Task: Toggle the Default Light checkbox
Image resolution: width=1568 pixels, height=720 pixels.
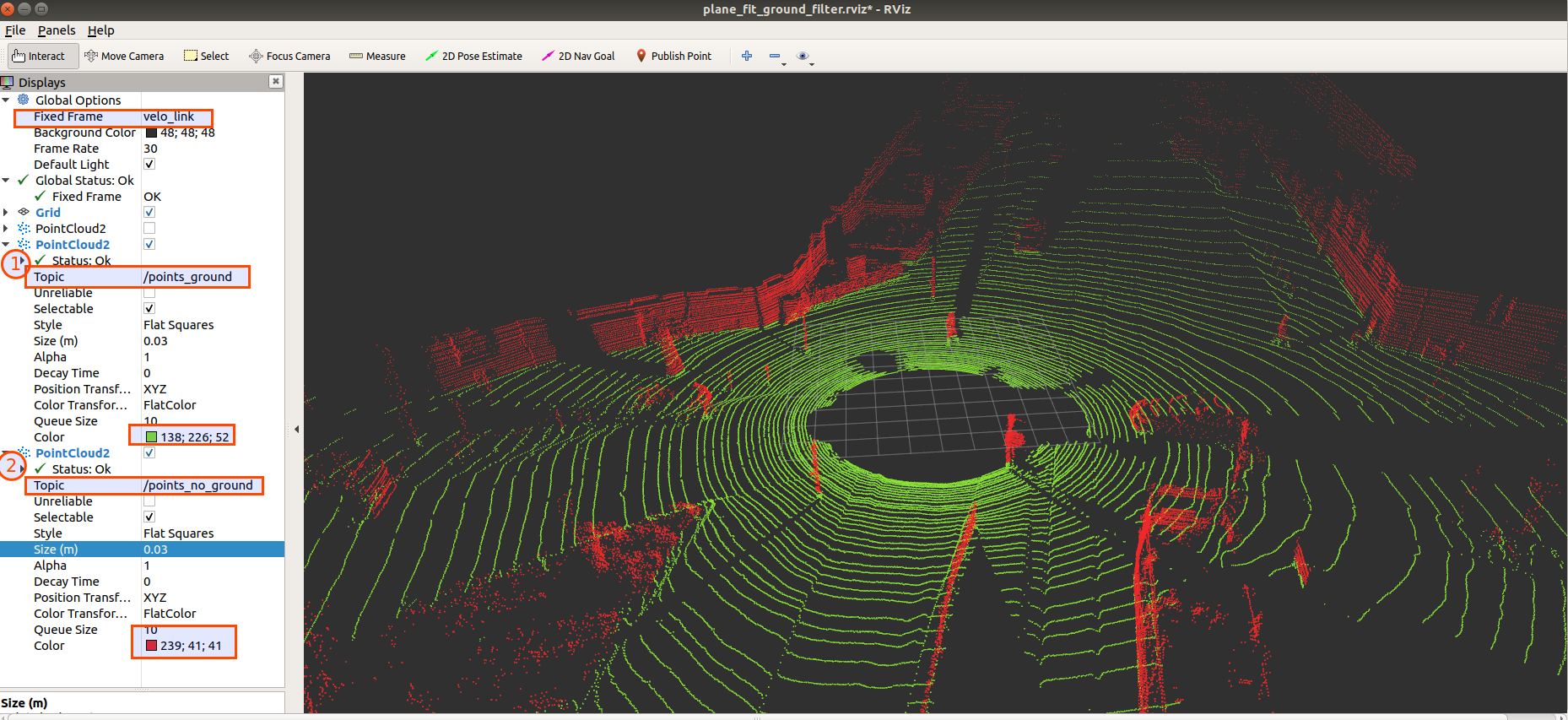Action: 149,164
